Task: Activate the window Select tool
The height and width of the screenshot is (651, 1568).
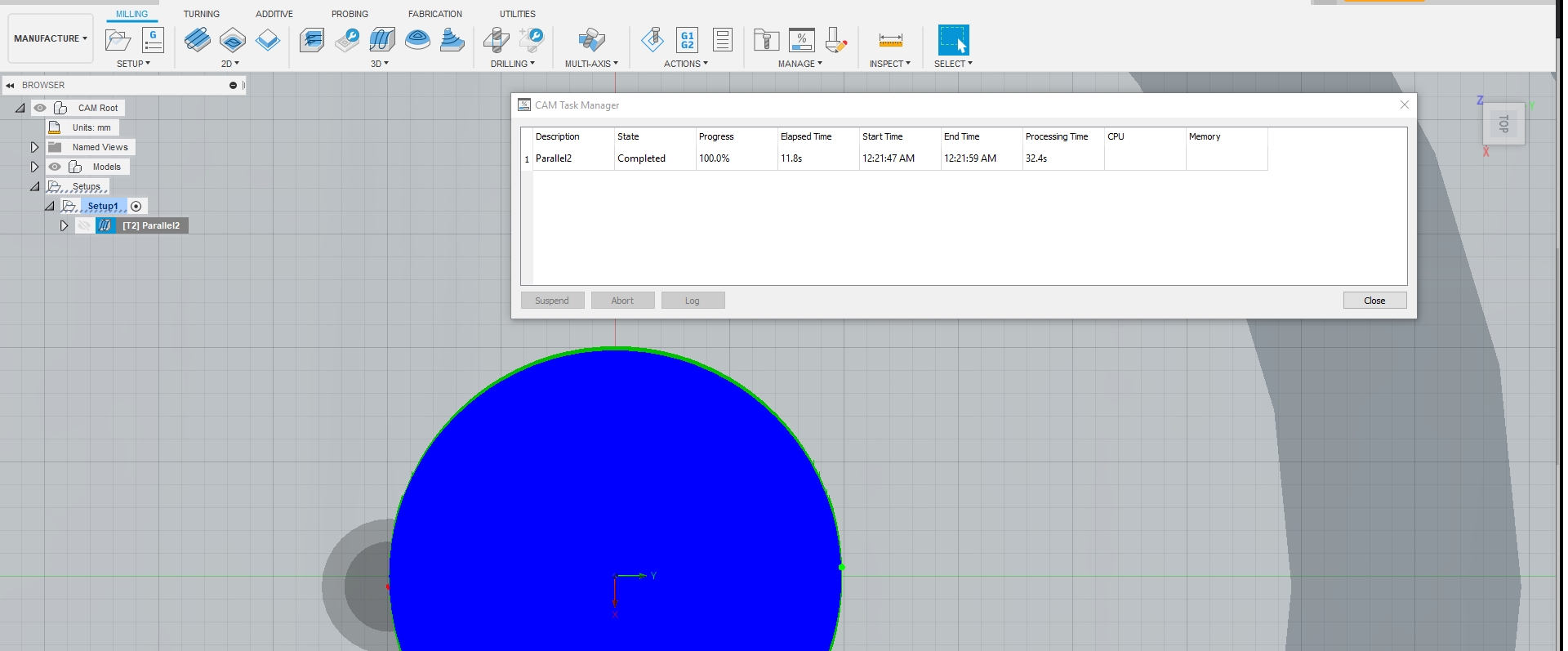Action: [953, 40]
